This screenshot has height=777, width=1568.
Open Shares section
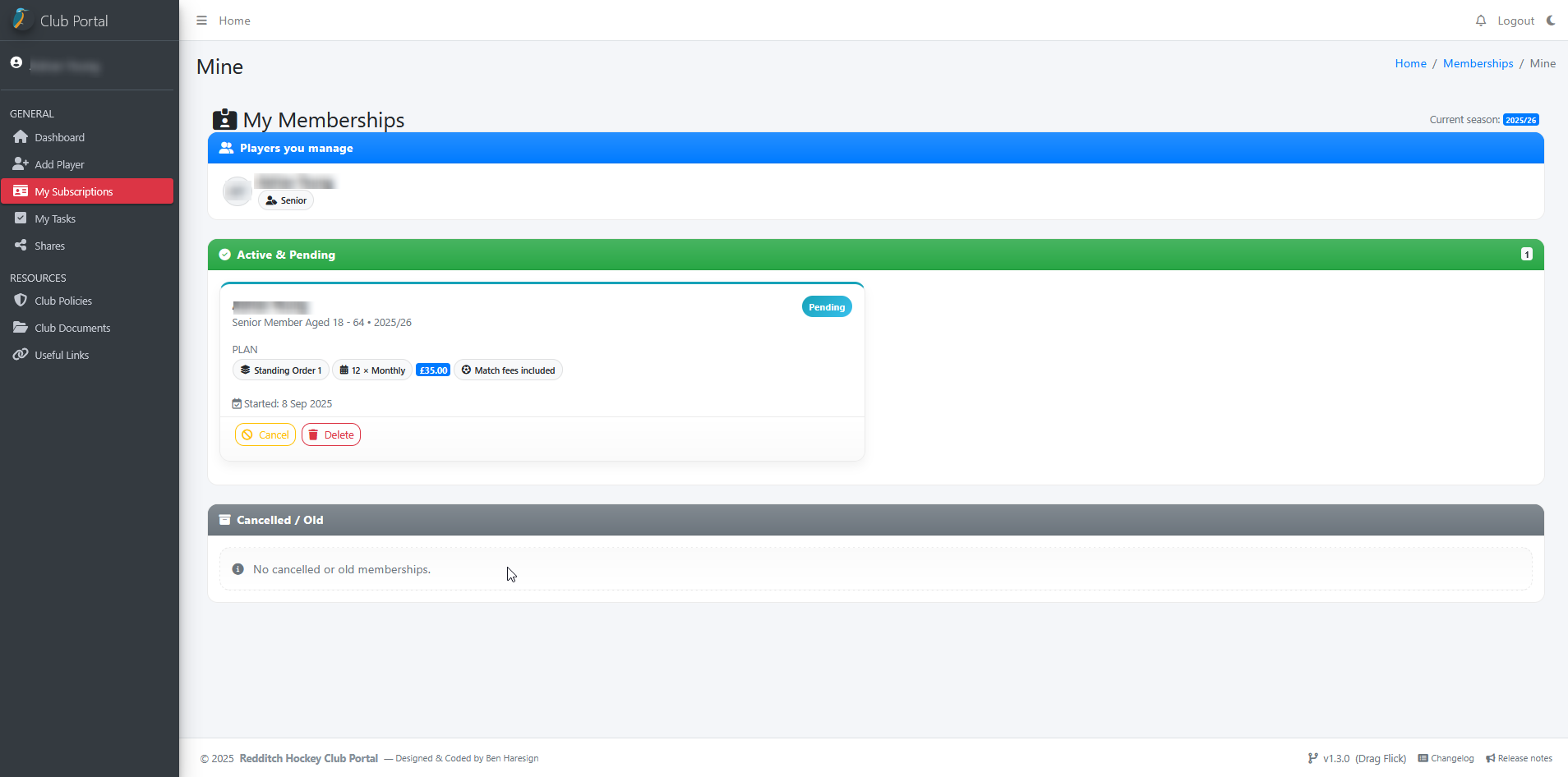point(49,246)
